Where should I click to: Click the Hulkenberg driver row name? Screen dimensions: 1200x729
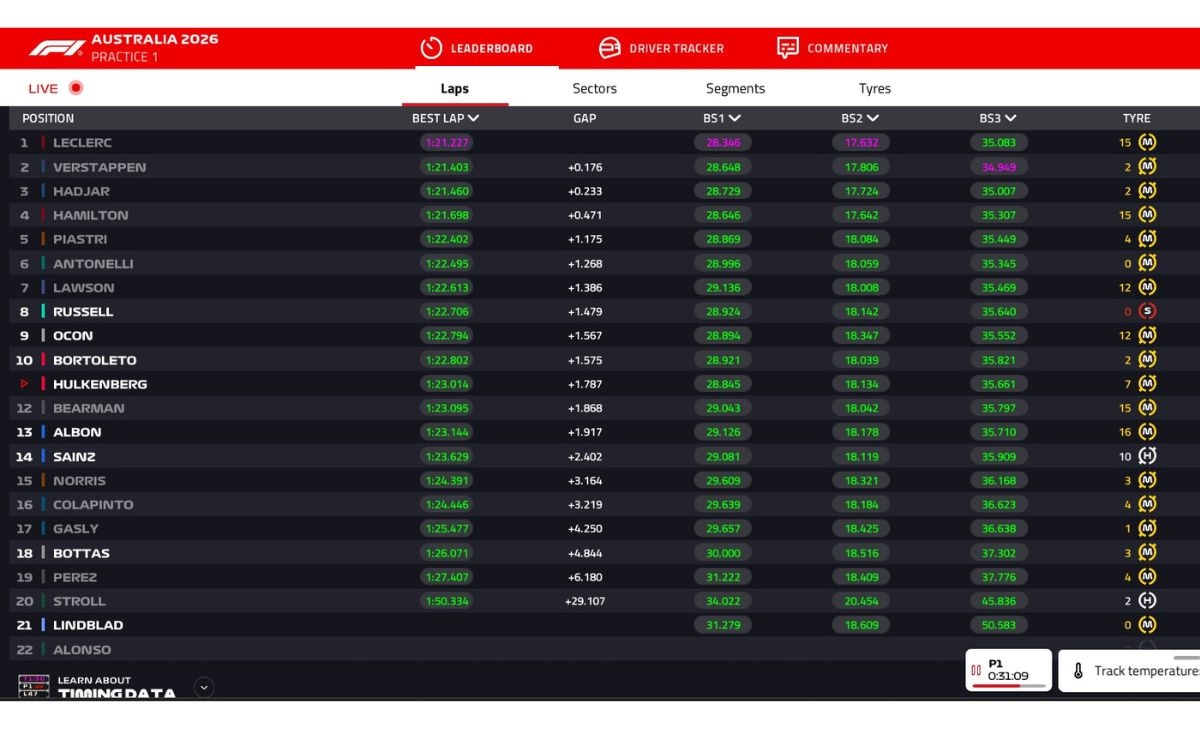point(100,384)
